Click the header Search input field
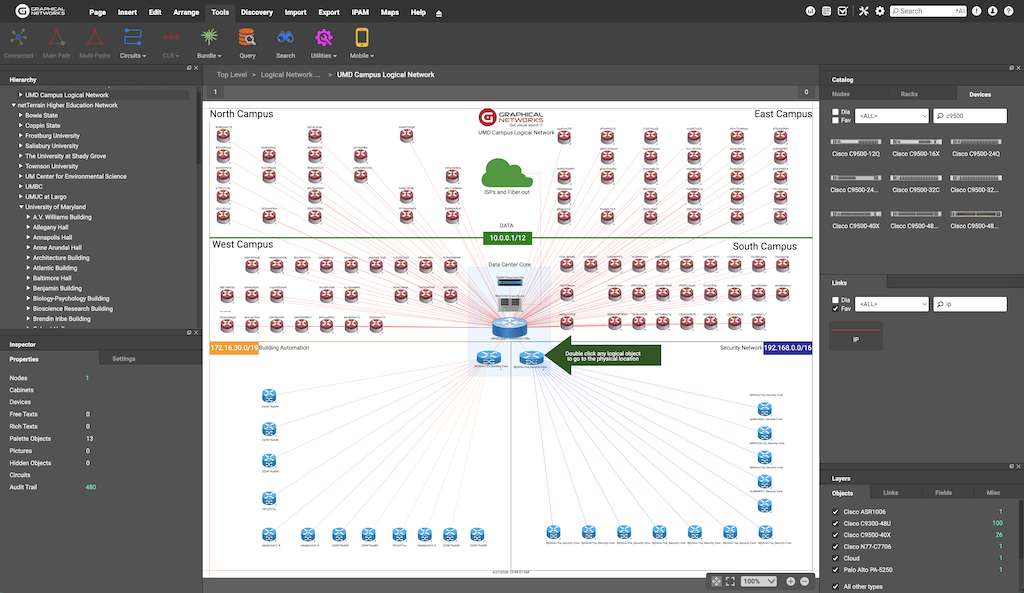Screen dimensions: 1024x593 click(928, 11)
